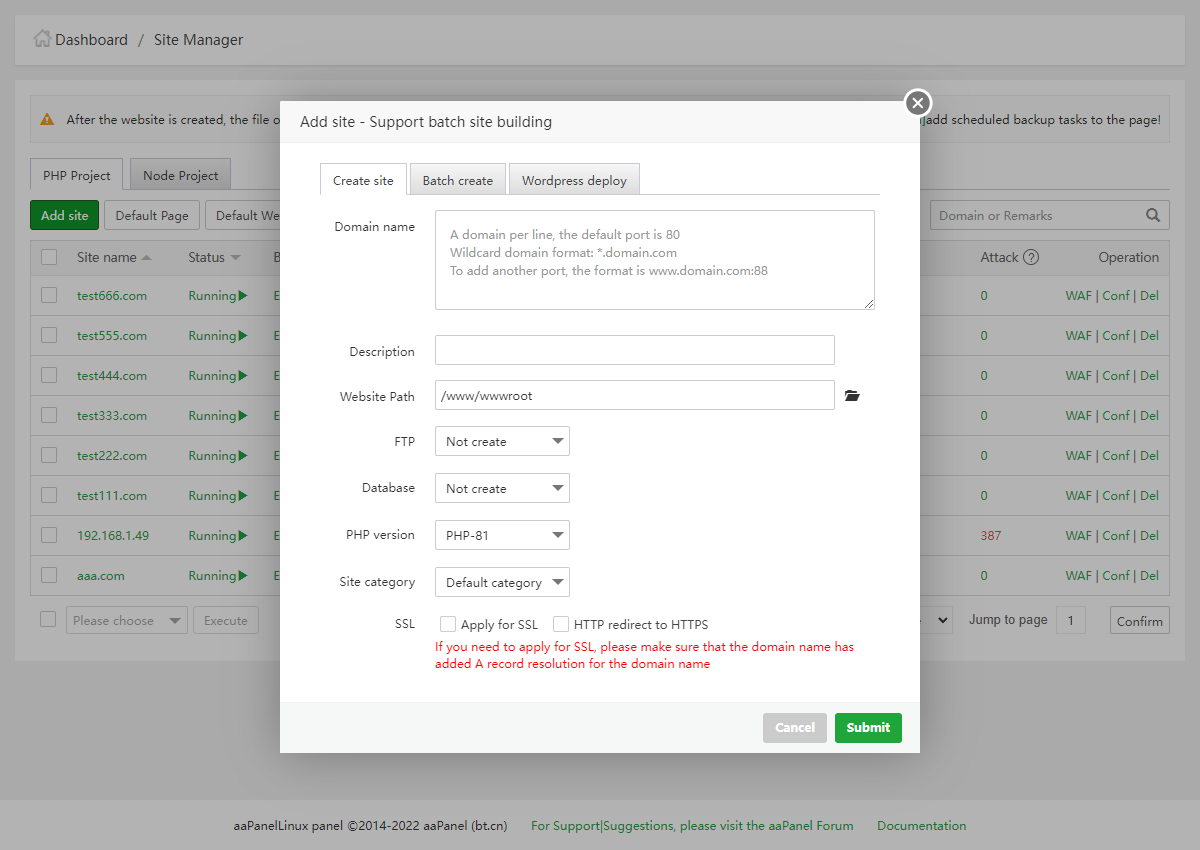This screenshot has width=1200, height=850.
Task: Click the running arrow icon for test666.com
Action: [x=244, y=296]
